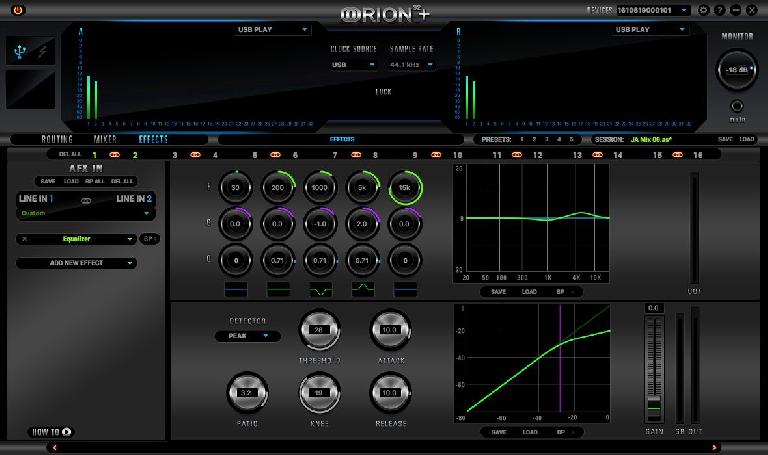Image resolution: width=768 pixels, height=455 pixels.
Task: Open the Devices serial number dropdown
Action: point(653,10)
